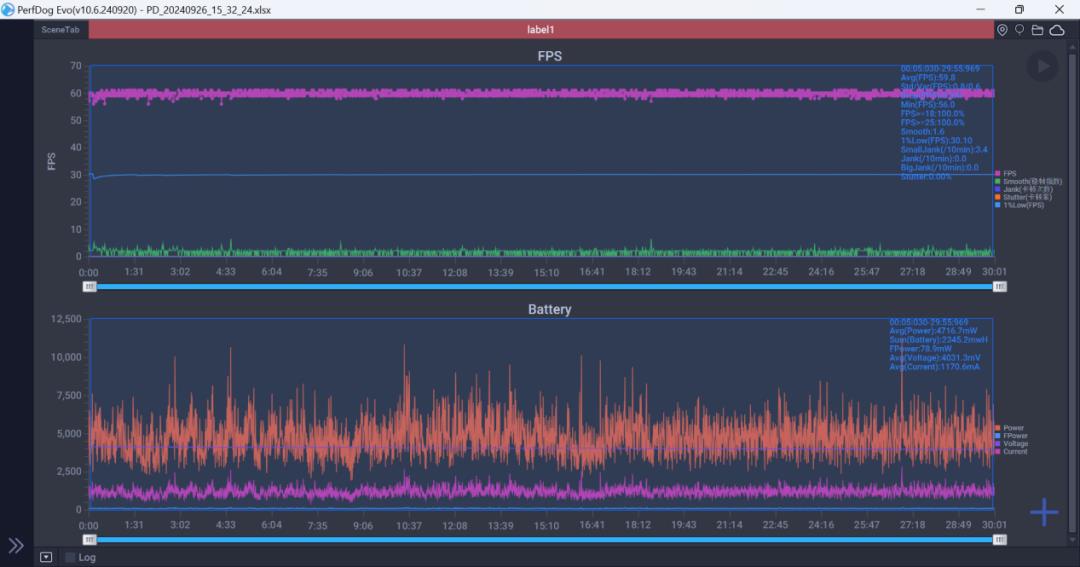Image resolution: width=1080 pixels, height=567 pixels.
Task: Toggle the Power series in Battery legend
Action: coord(1012,428)
